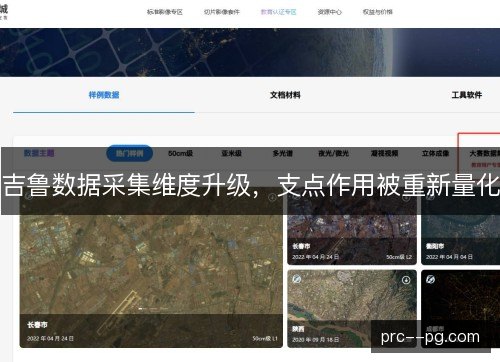
Task: Click the 2020年09月18日 date text
Action: click(x=316, y=340)
